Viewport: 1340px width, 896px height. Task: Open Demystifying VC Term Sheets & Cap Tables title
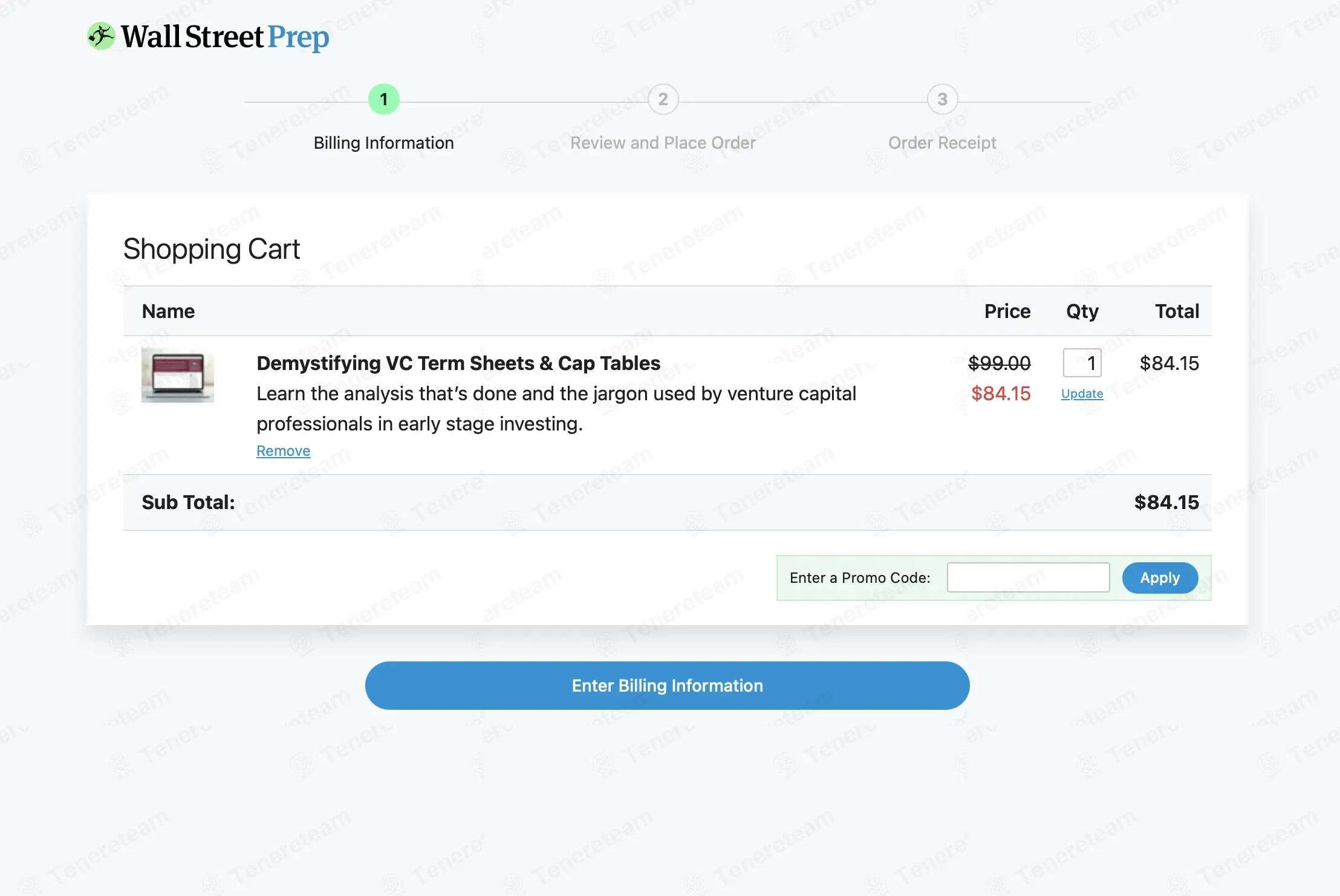tap(458, 363)
